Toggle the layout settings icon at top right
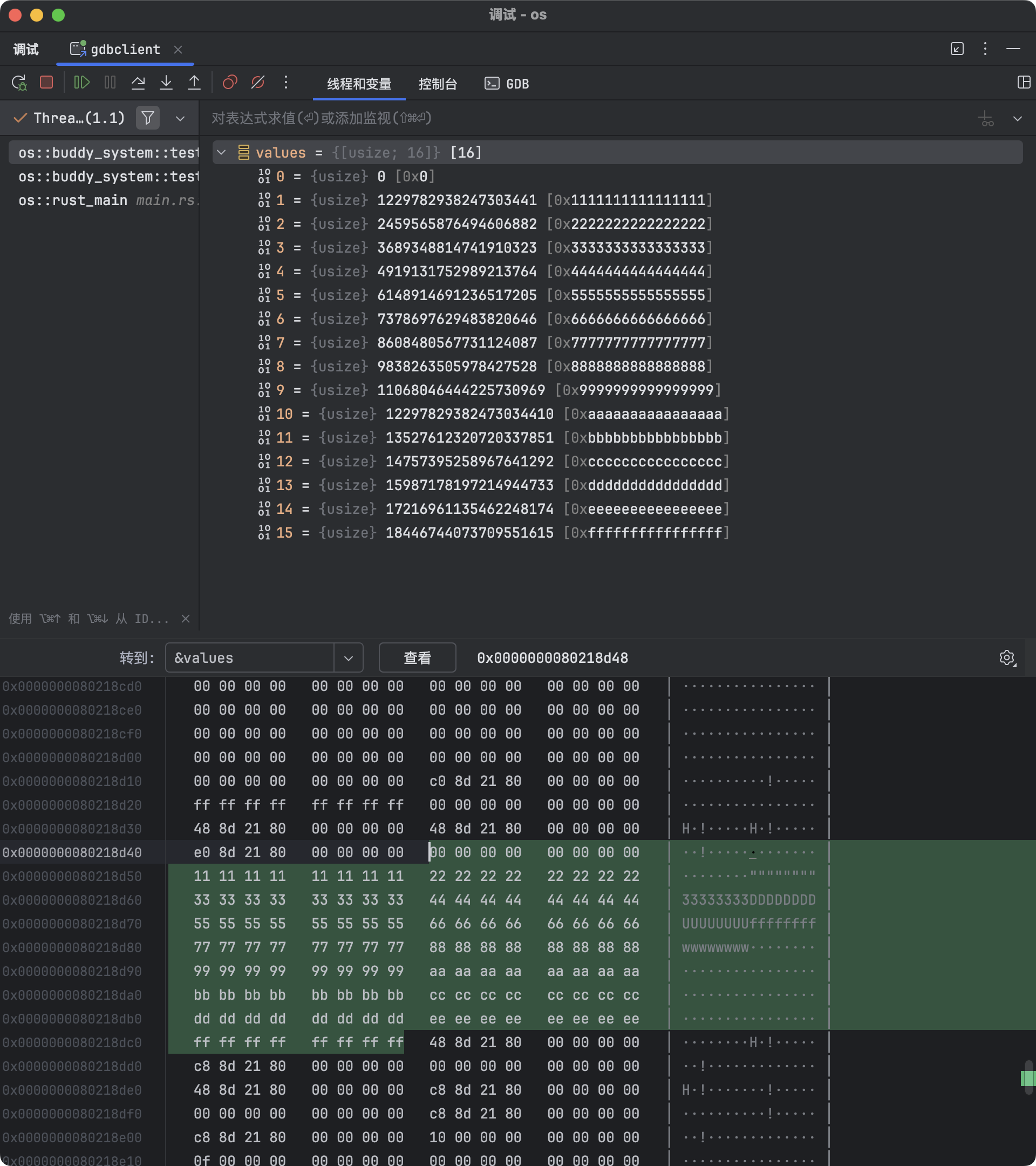The width and height of the screenshot is (1036, 1166). pyautogui.click(x=1024, y=82)
